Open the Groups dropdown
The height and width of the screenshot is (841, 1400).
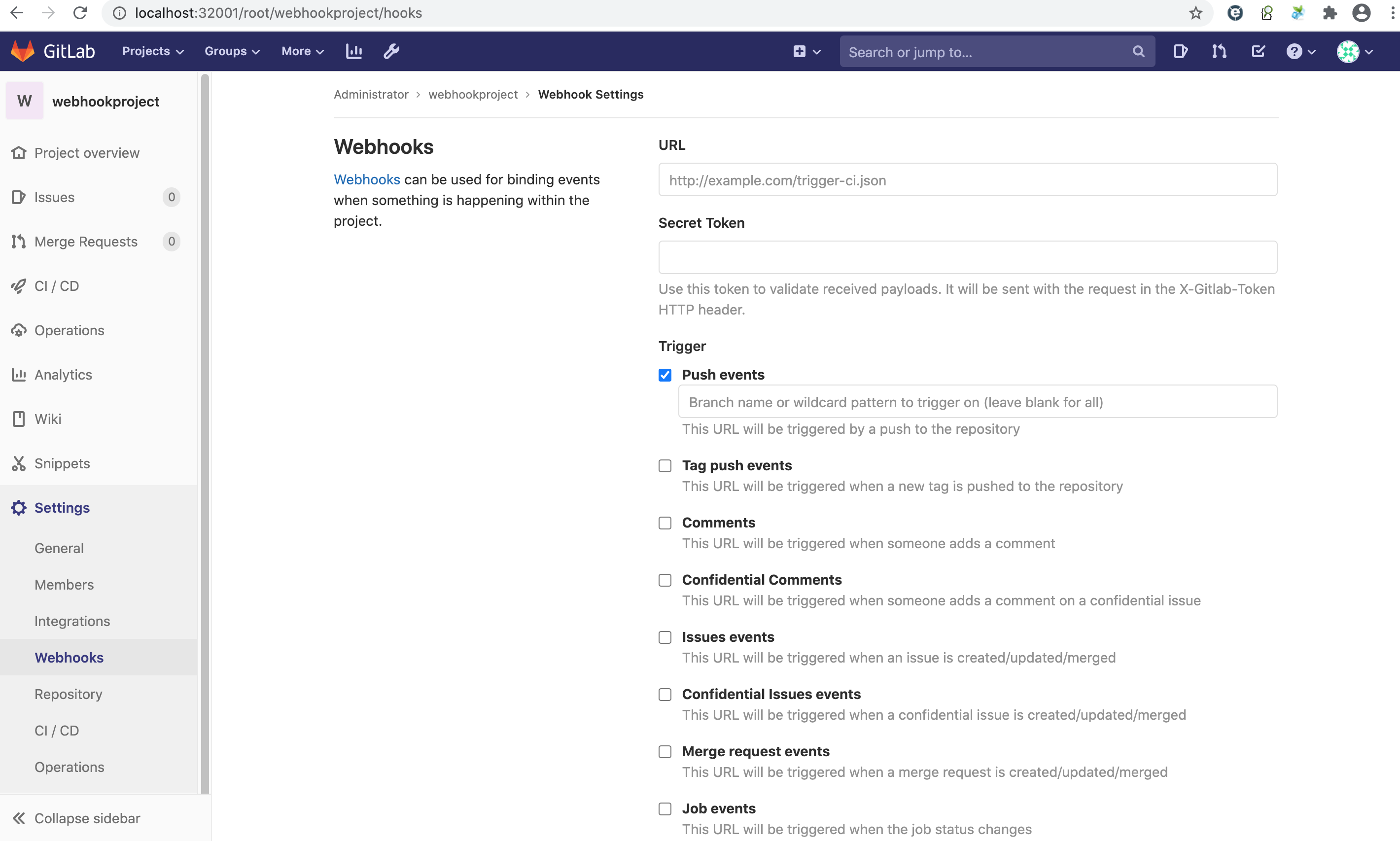pyautogui.click(x=232, y=51)
